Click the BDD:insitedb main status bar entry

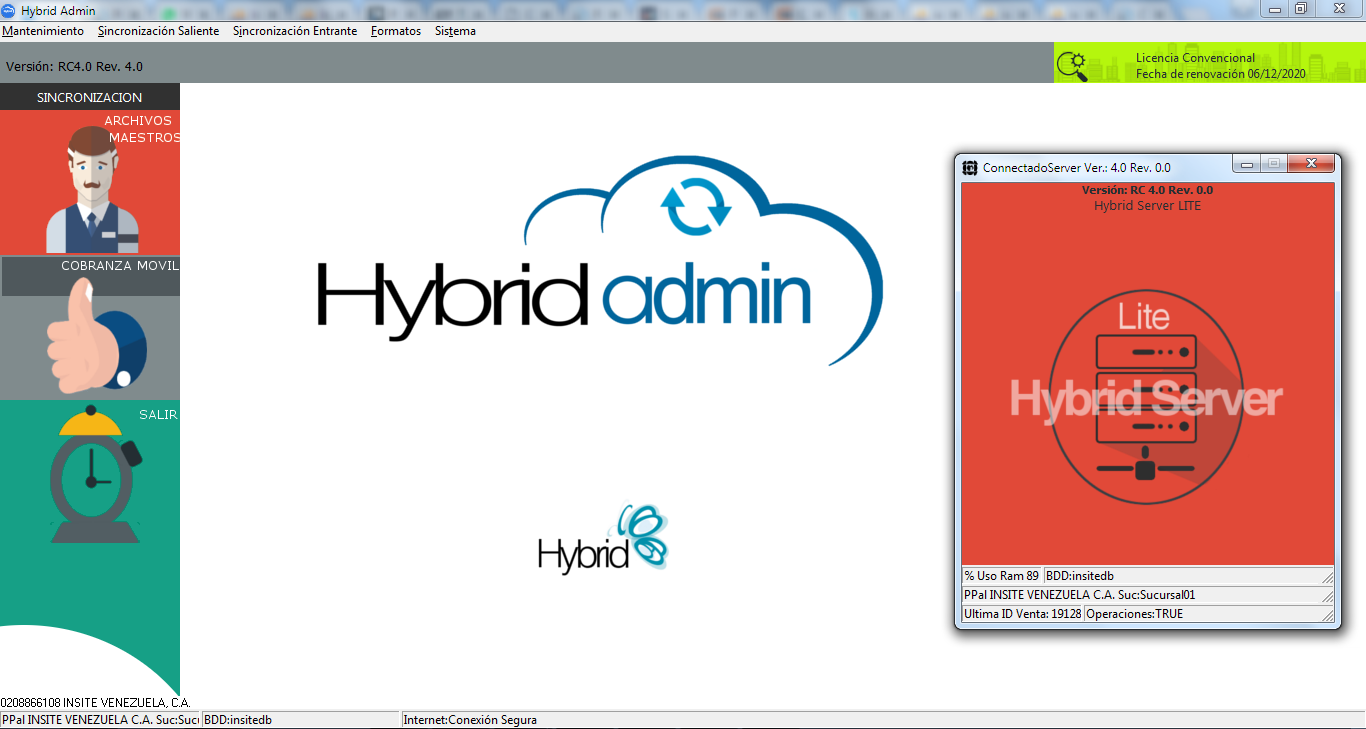click(300, 720)
